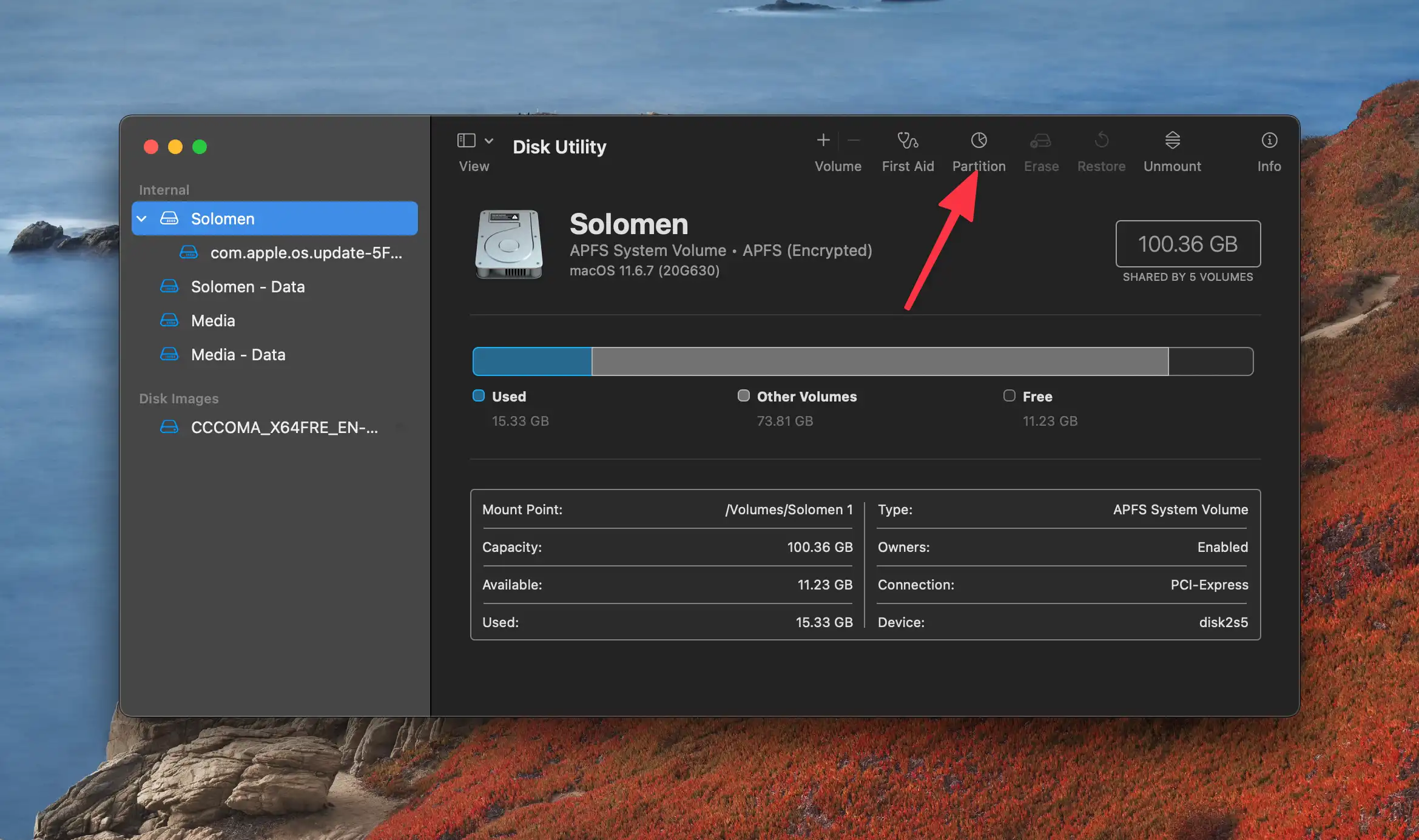Click the disk2s5 device value

click(x=1224, y=622)
